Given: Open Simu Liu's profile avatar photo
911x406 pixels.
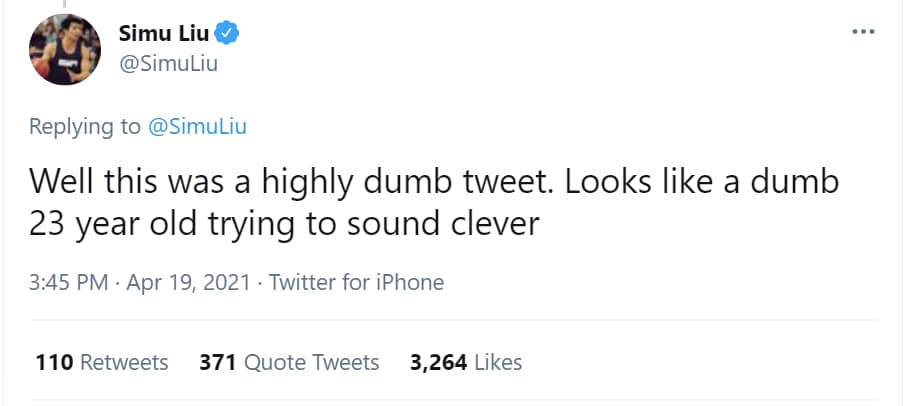Looking at the screenshot, I should [x=65, y=49].
